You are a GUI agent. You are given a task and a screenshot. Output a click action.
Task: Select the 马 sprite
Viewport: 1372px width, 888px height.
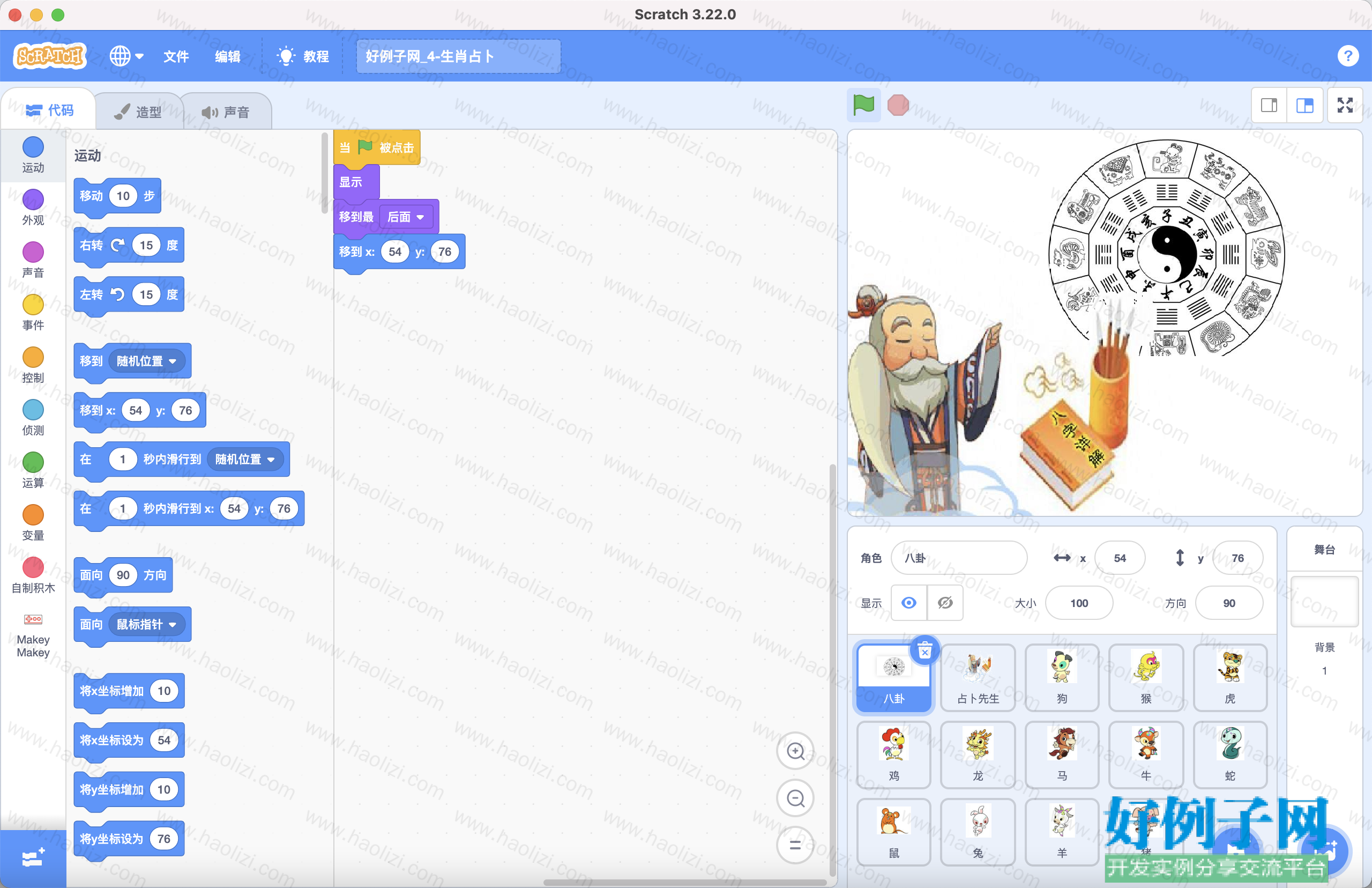point(1062,754)
